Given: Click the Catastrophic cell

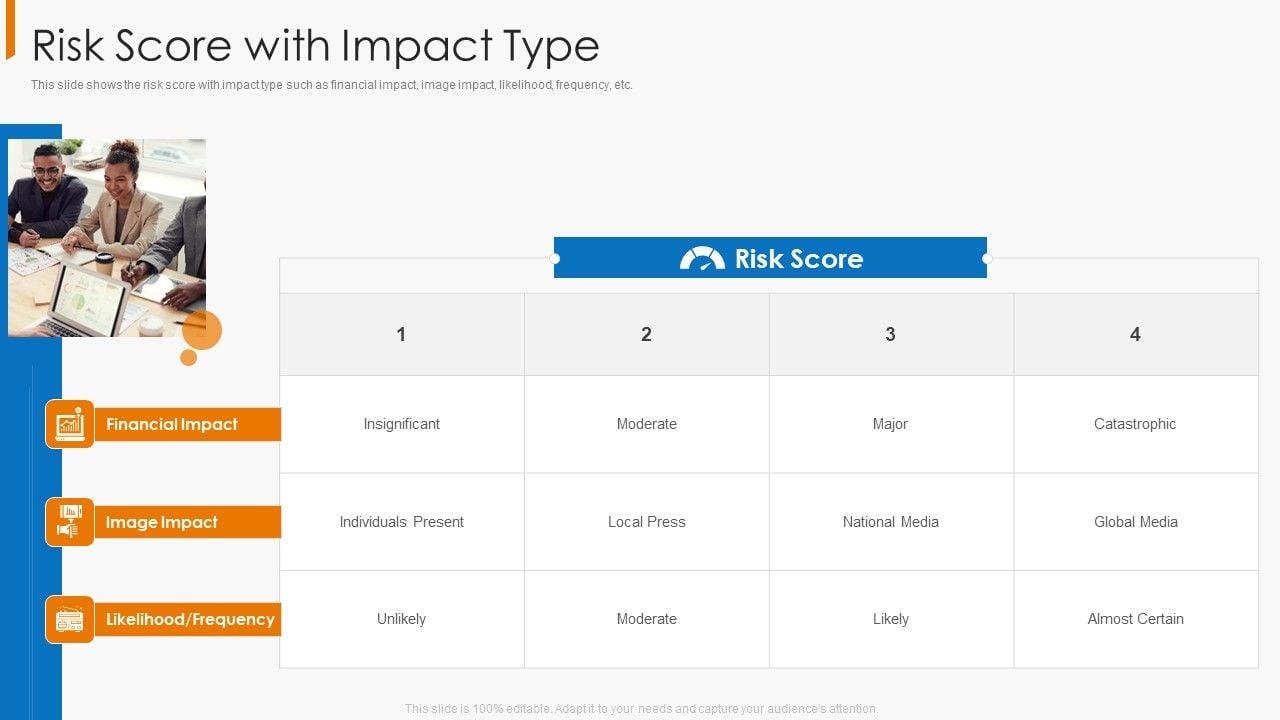Looking at the screenshot, I should (1135, 424).
